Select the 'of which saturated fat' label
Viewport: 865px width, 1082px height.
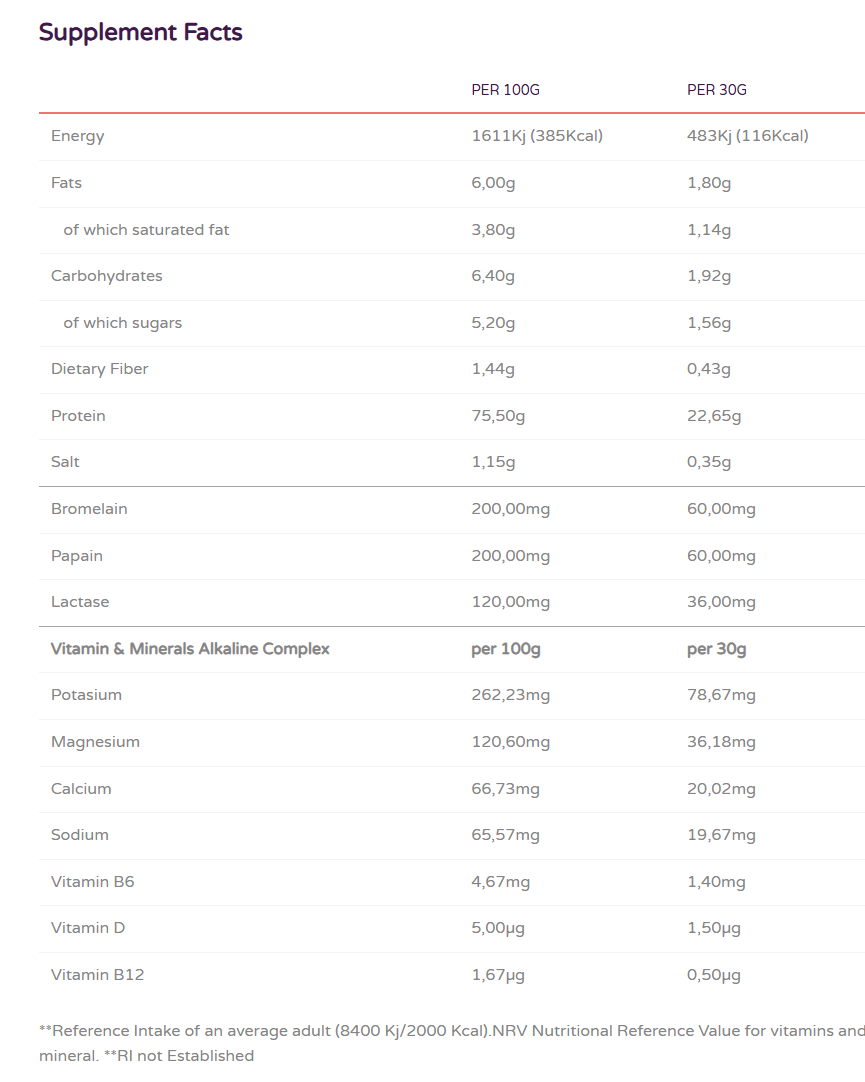pos(146,230)
